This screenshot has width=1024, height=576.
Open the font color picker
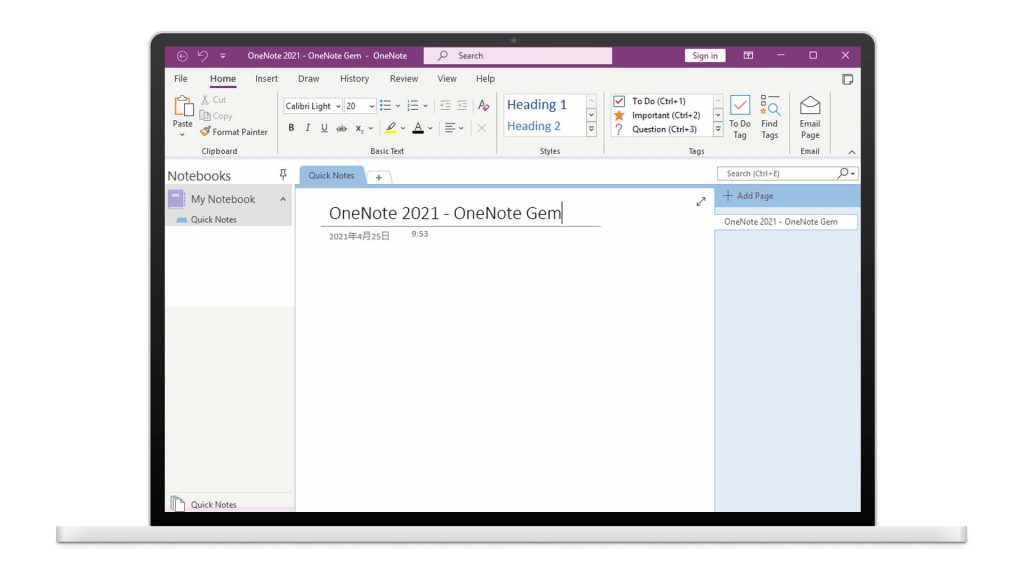pos(428,127)
